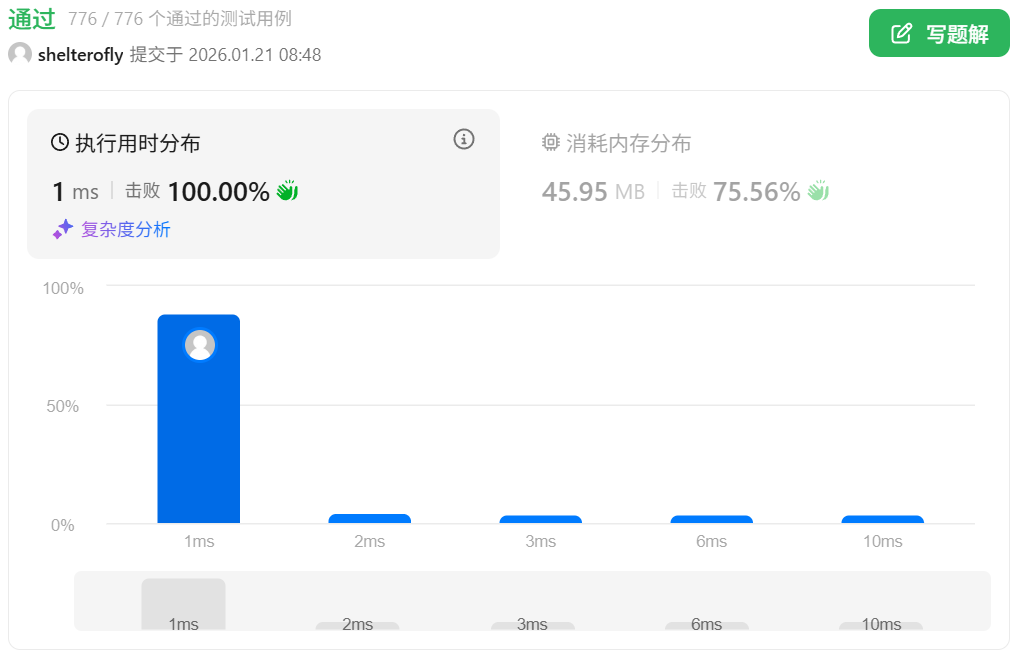The height and width of the screenshot is (654, 1017).
Task: Click the clapping hands icon beside 75.56%
Action: 819,191
